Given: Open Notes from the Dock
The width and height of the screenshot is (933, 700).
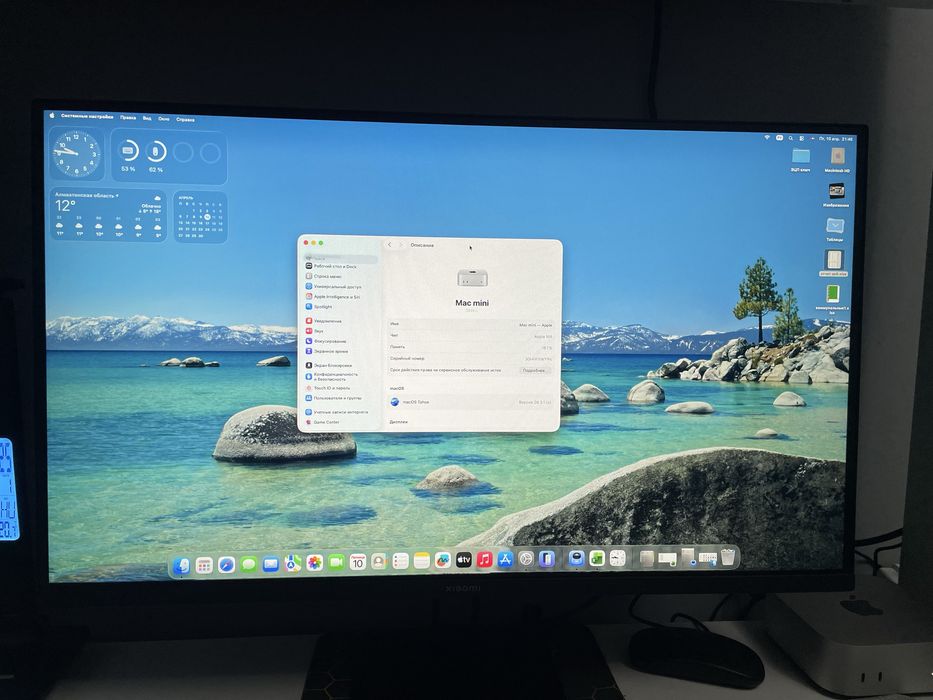Looking at the screenshot, I should point(422,561).
